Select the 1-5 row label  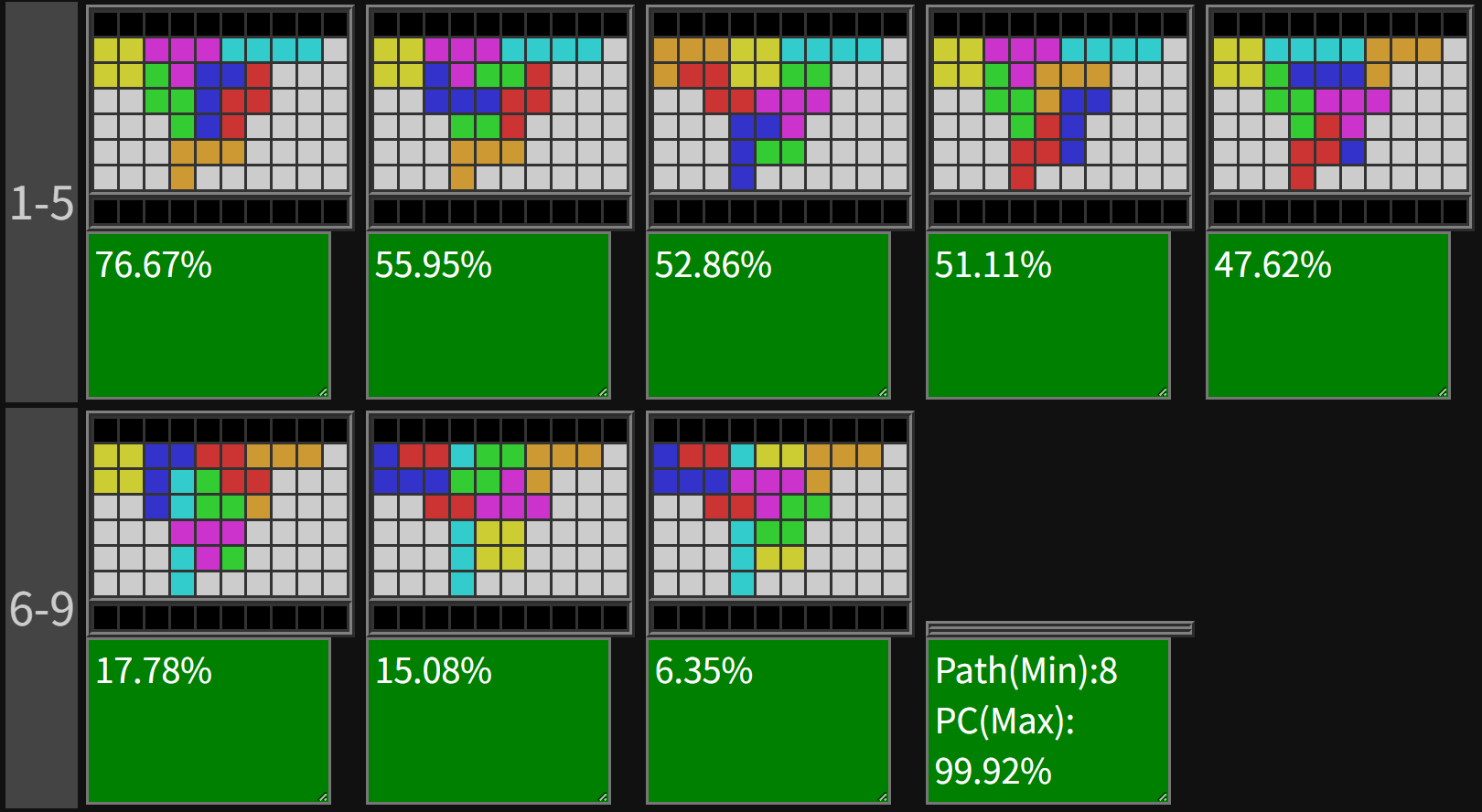point(41,202)
